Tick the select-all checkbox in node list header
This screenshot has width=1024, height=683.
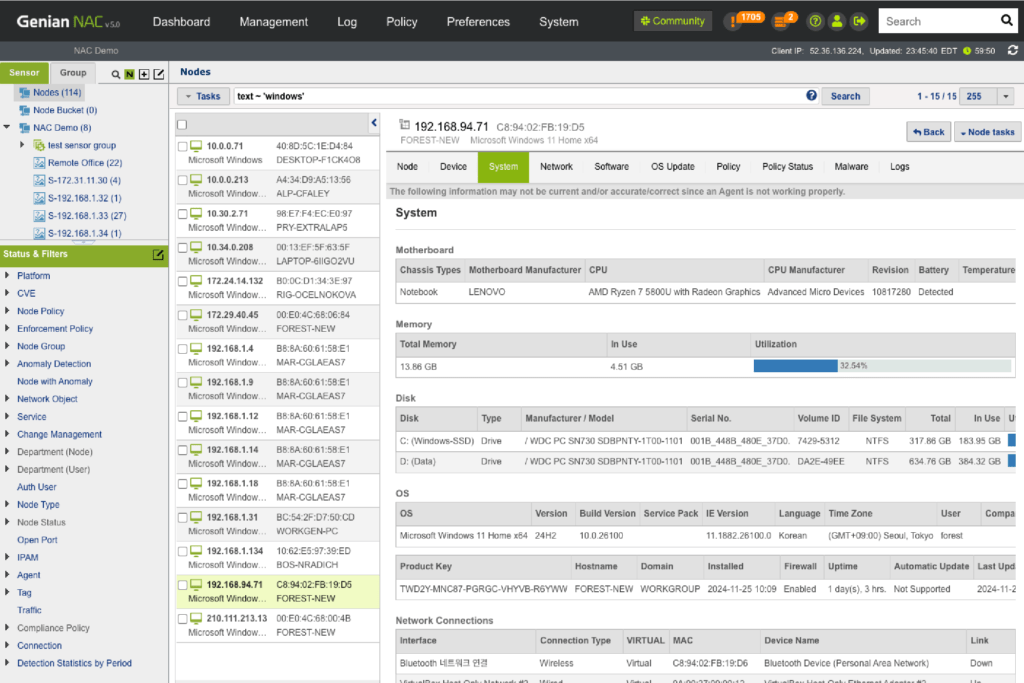pyautogui.click(x=182, y=125)
